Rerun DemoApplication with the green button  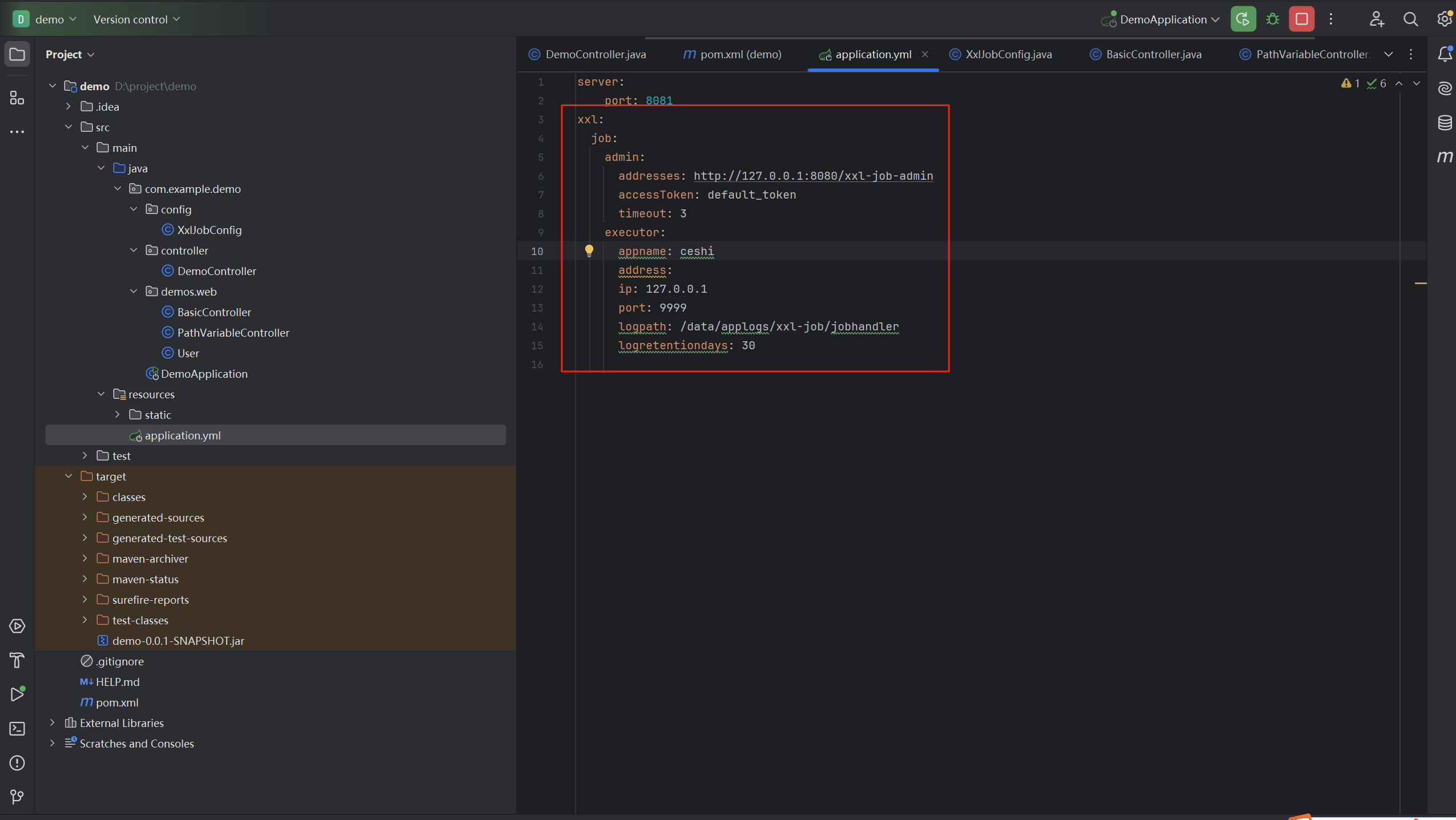click(1243, 19)
